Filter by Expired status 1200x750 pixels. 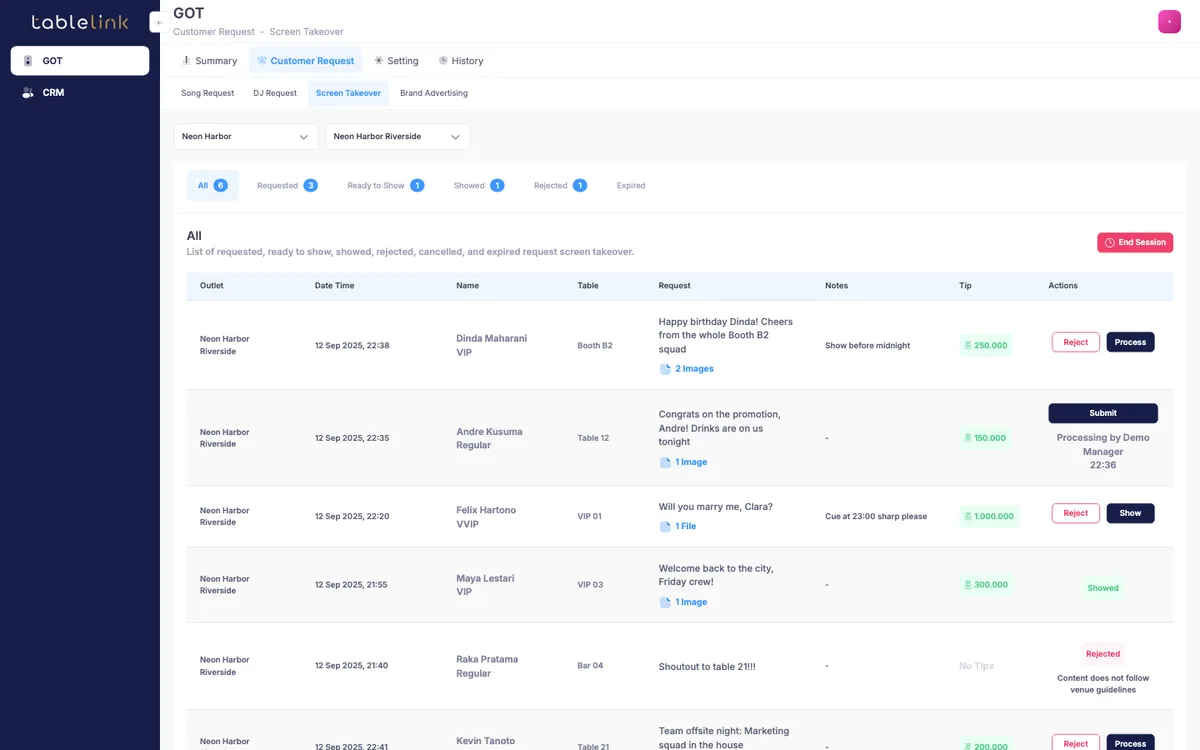(631, 186)
